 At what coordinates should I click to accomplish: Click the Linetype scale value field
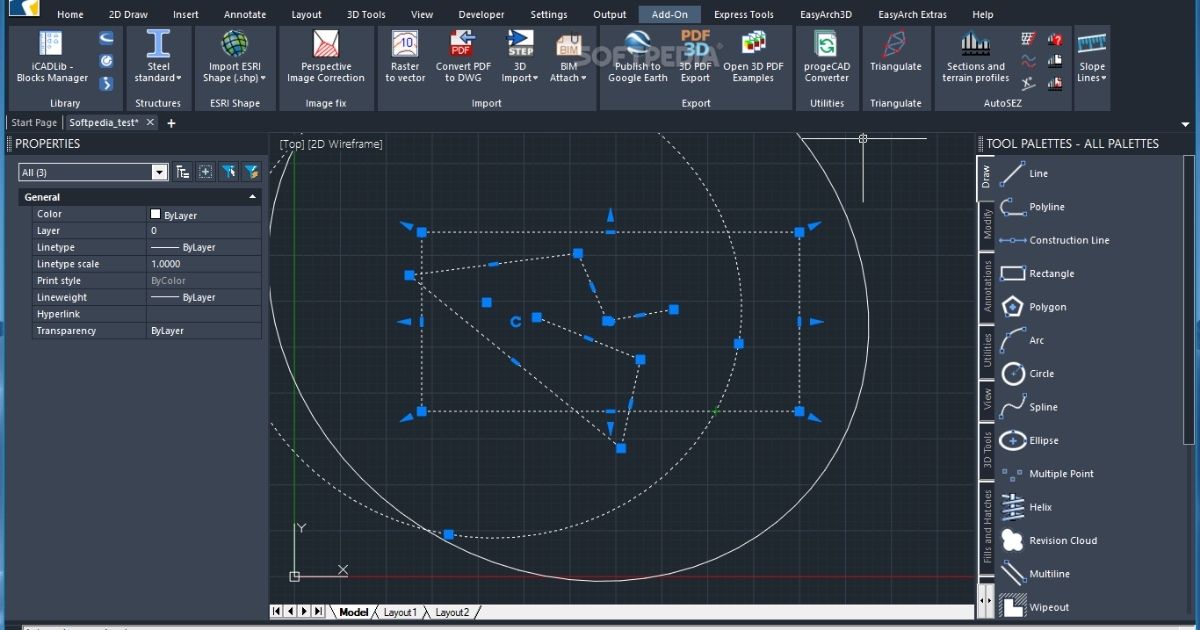pos(204,264)
